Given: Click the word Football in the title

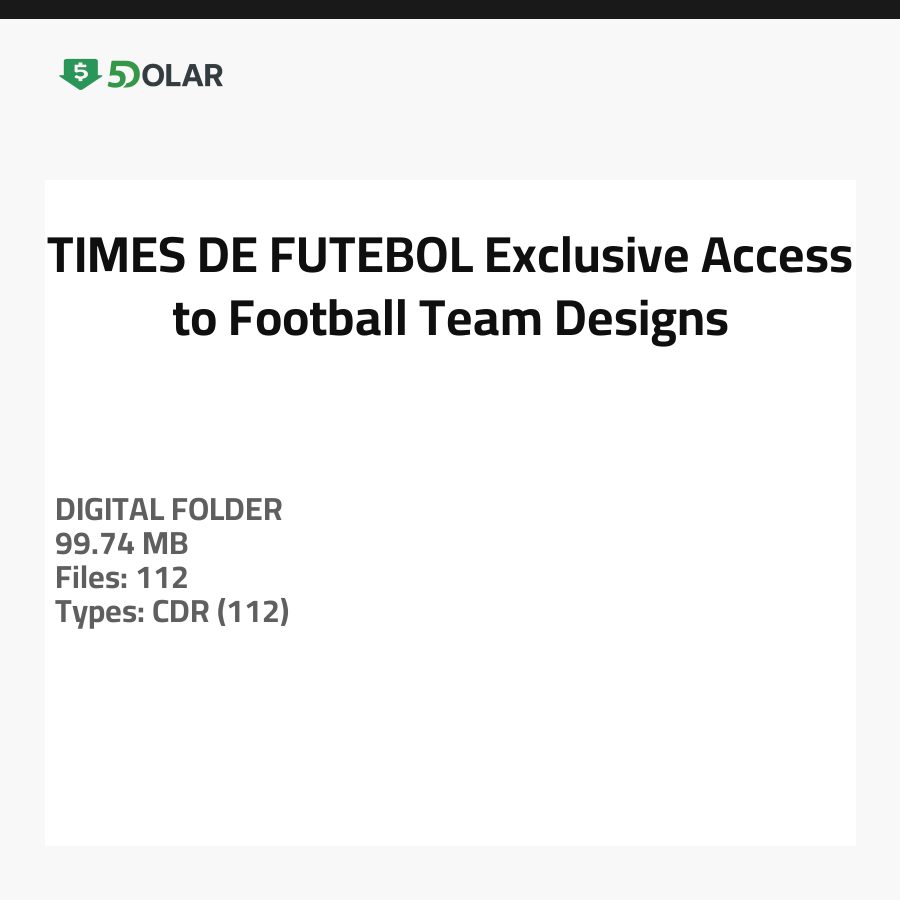Looking at the screenshot, I should click(x=317, y=319).
